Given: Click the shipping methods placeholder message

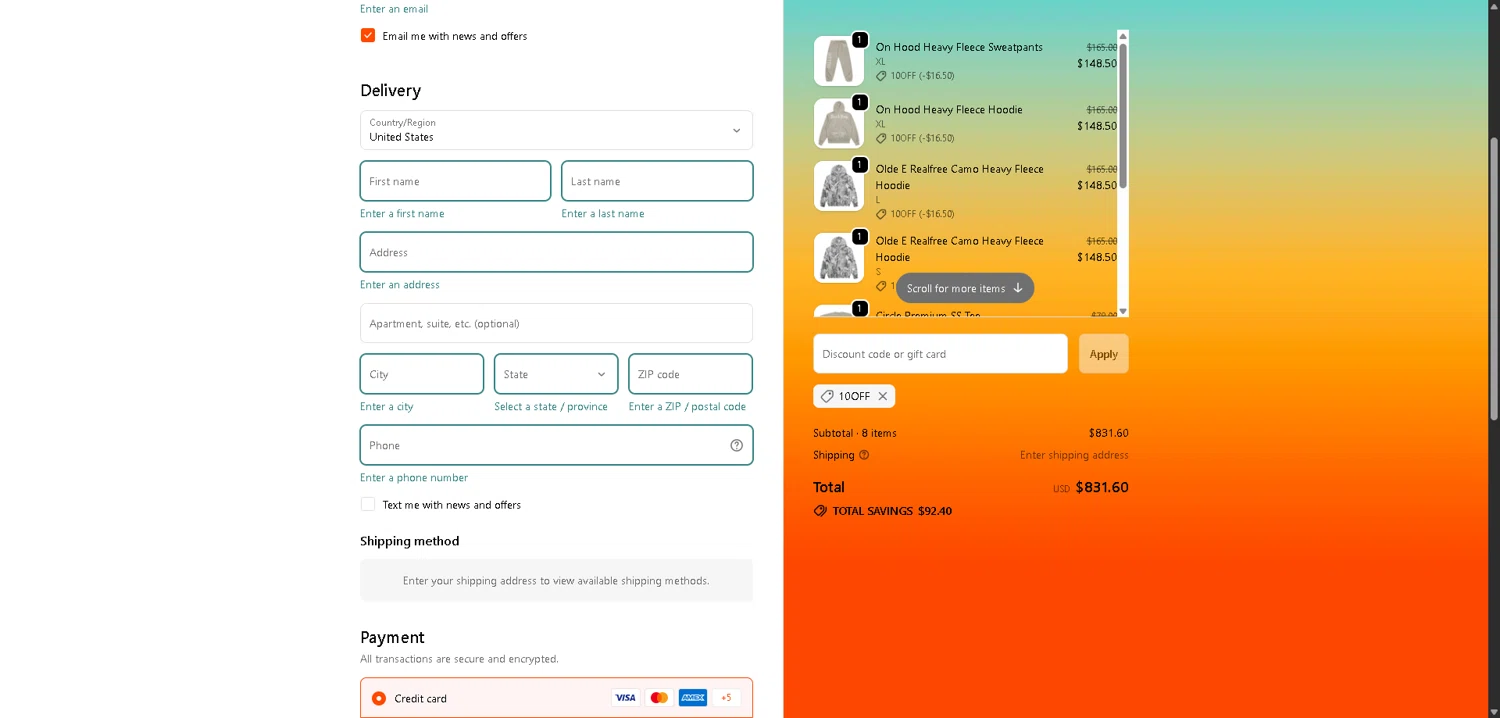Looking at the screenshot, I should pyautogui.click(x=556, y=581).
